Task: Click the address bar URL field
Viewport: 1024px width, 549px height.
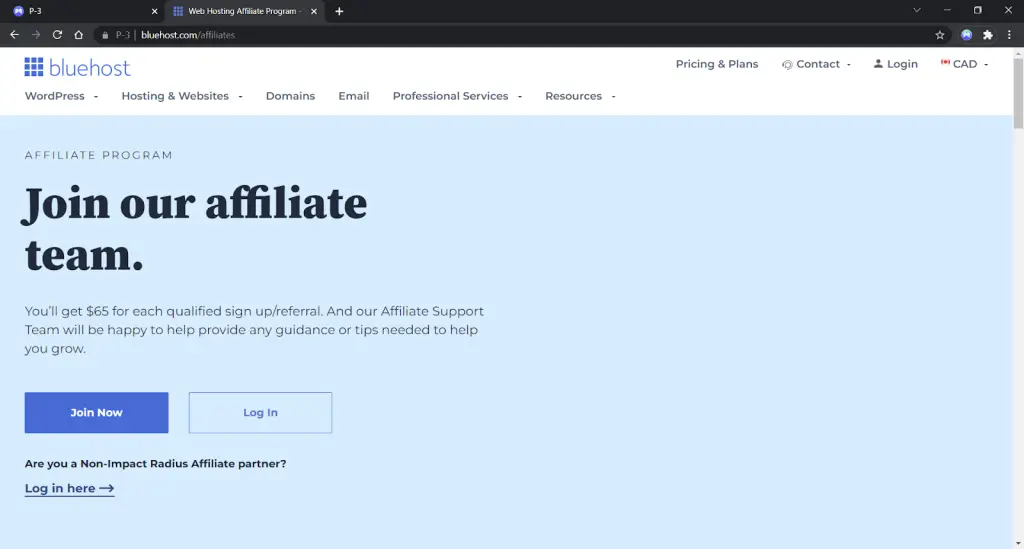Action: (522, 35)
